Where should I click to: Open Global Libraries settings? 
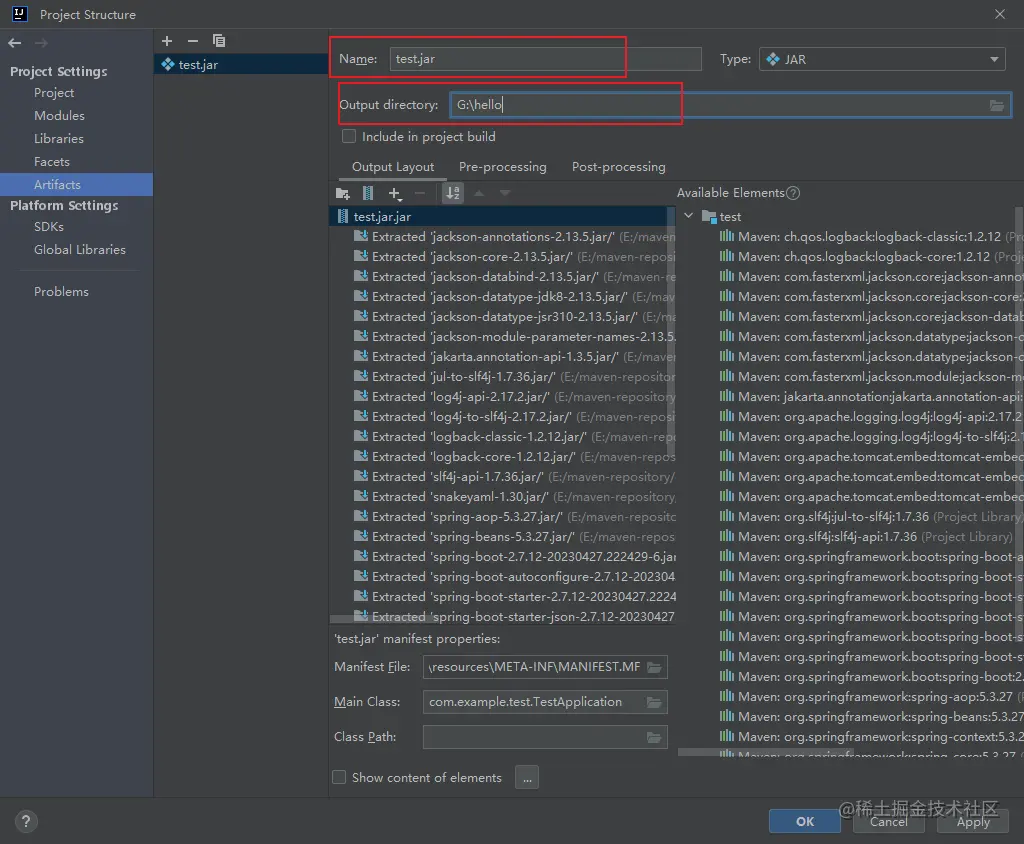pyautogui.click(x=80, y=250)
